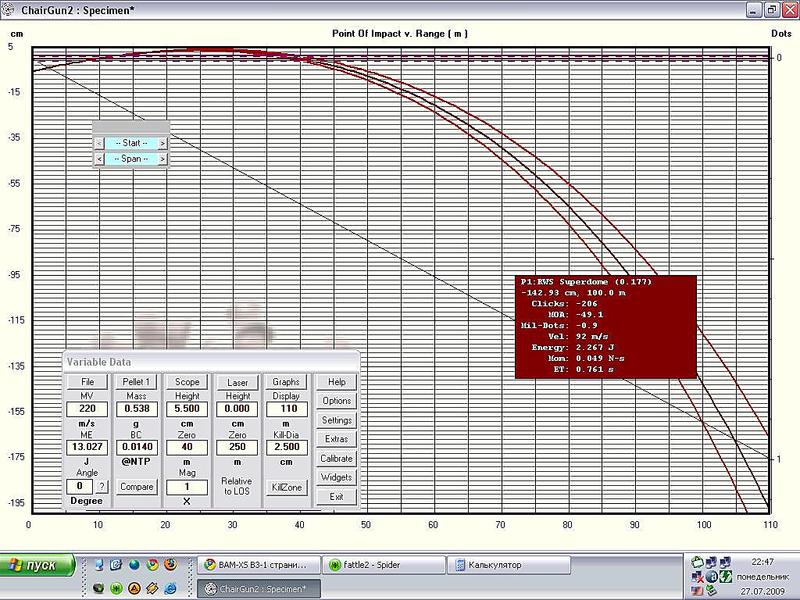Click the Kill-Dia field showing 2.500
This screenshot has height=600, width=800.
(287, 447)
